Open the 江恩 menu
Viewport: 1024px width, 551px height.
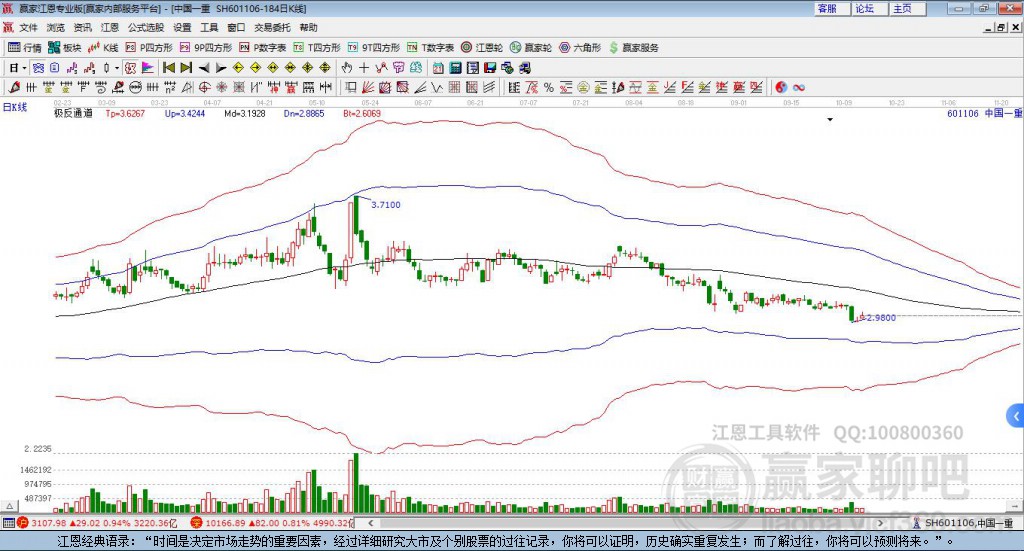point(110,27)
